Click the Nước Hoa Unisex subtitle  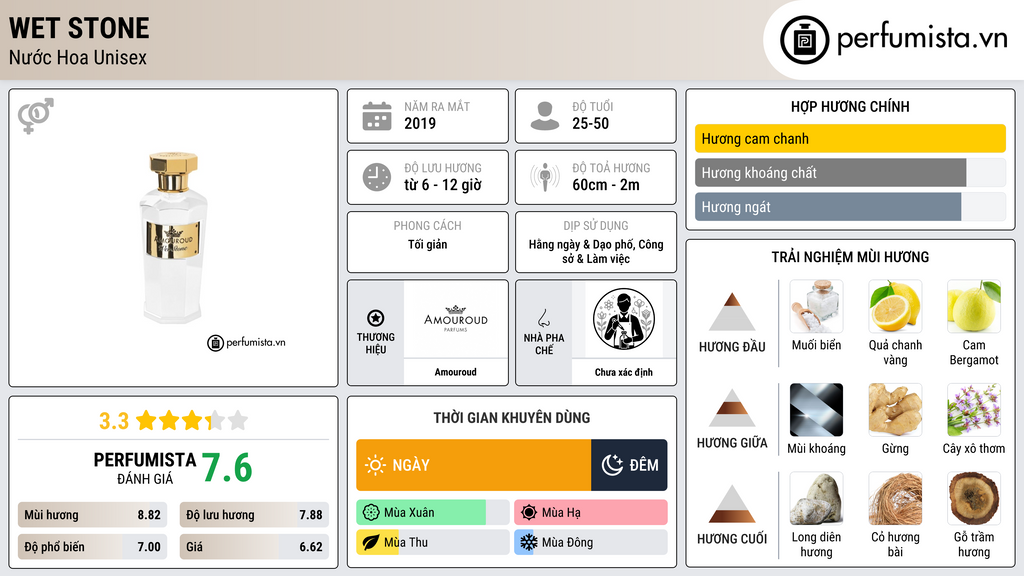pyautogui.click(x=78, y=57)
